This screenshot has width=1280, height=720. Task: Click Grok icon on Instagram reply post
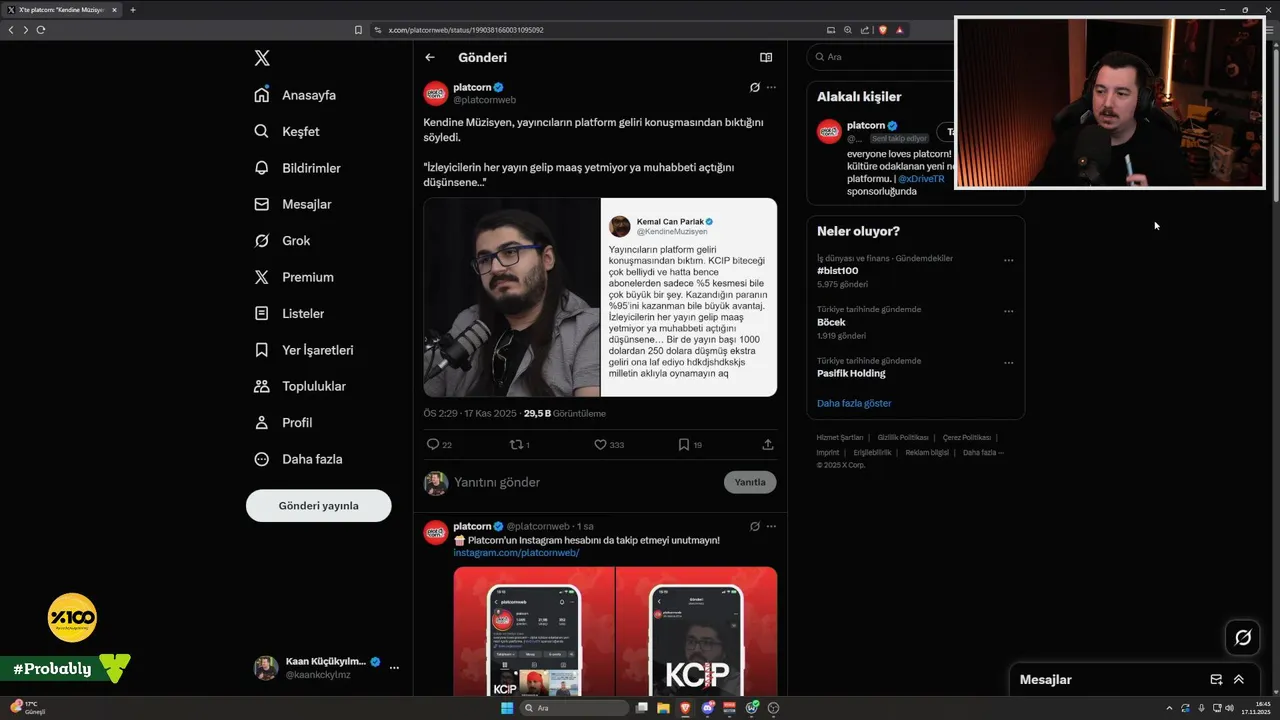[x=755, y=526]
